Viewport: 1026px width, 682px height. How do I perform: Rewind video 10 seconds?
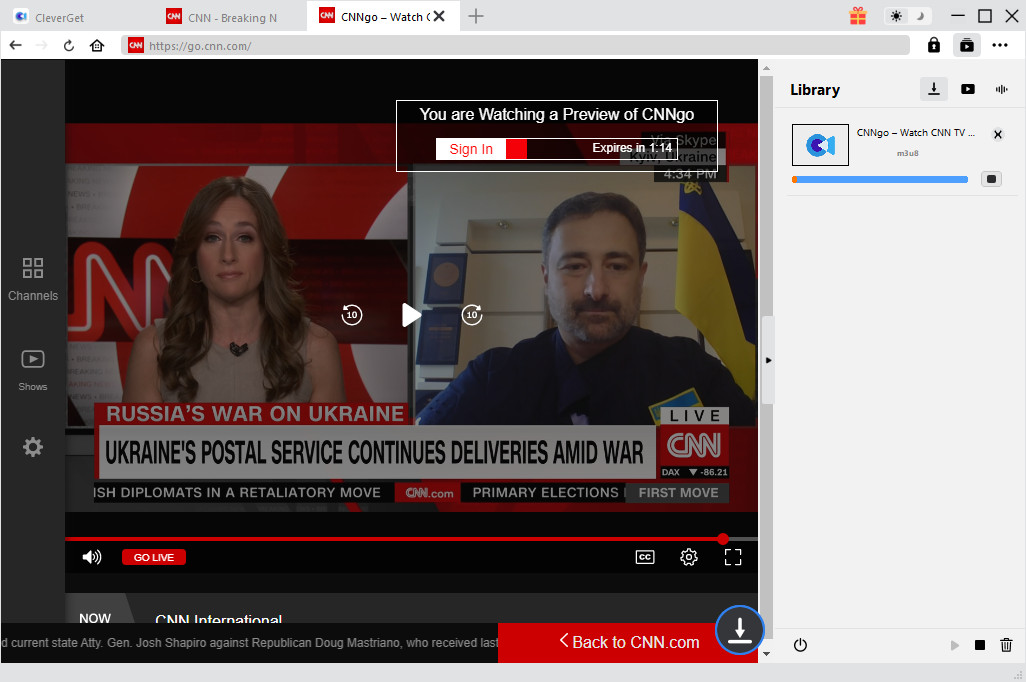coord(351,315)
